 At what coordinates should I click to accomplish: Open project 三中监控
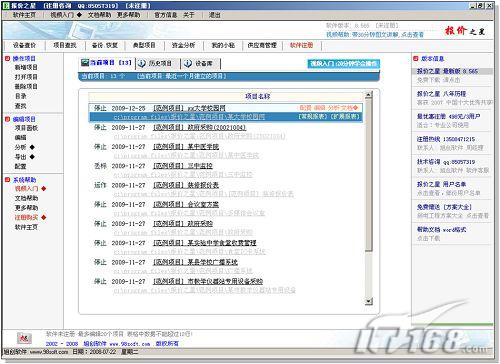pyautogui.click(x=183, y=166)
